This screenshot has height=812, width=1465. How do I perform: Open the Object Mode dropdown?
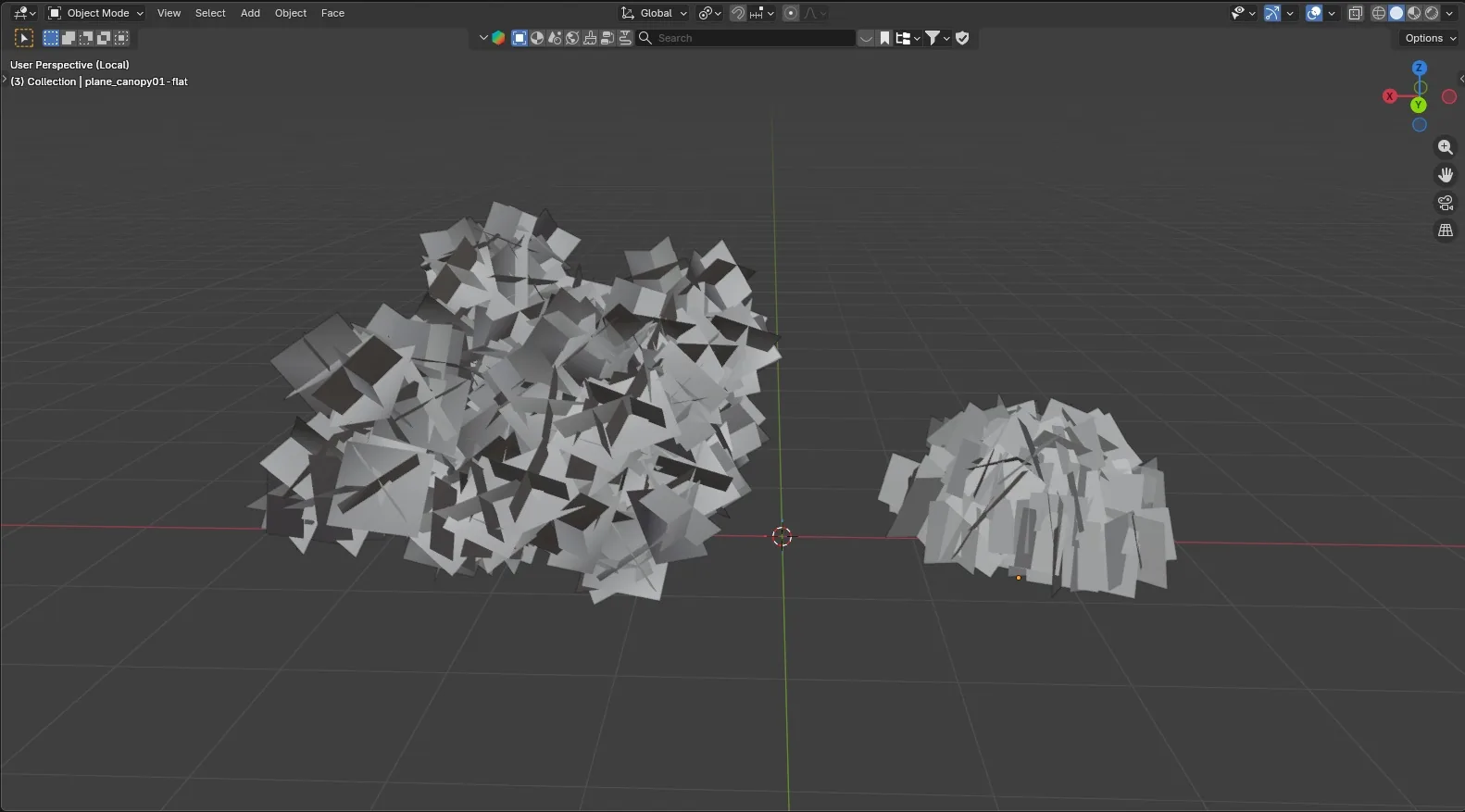pyautogui.click(x=96, y=13)
